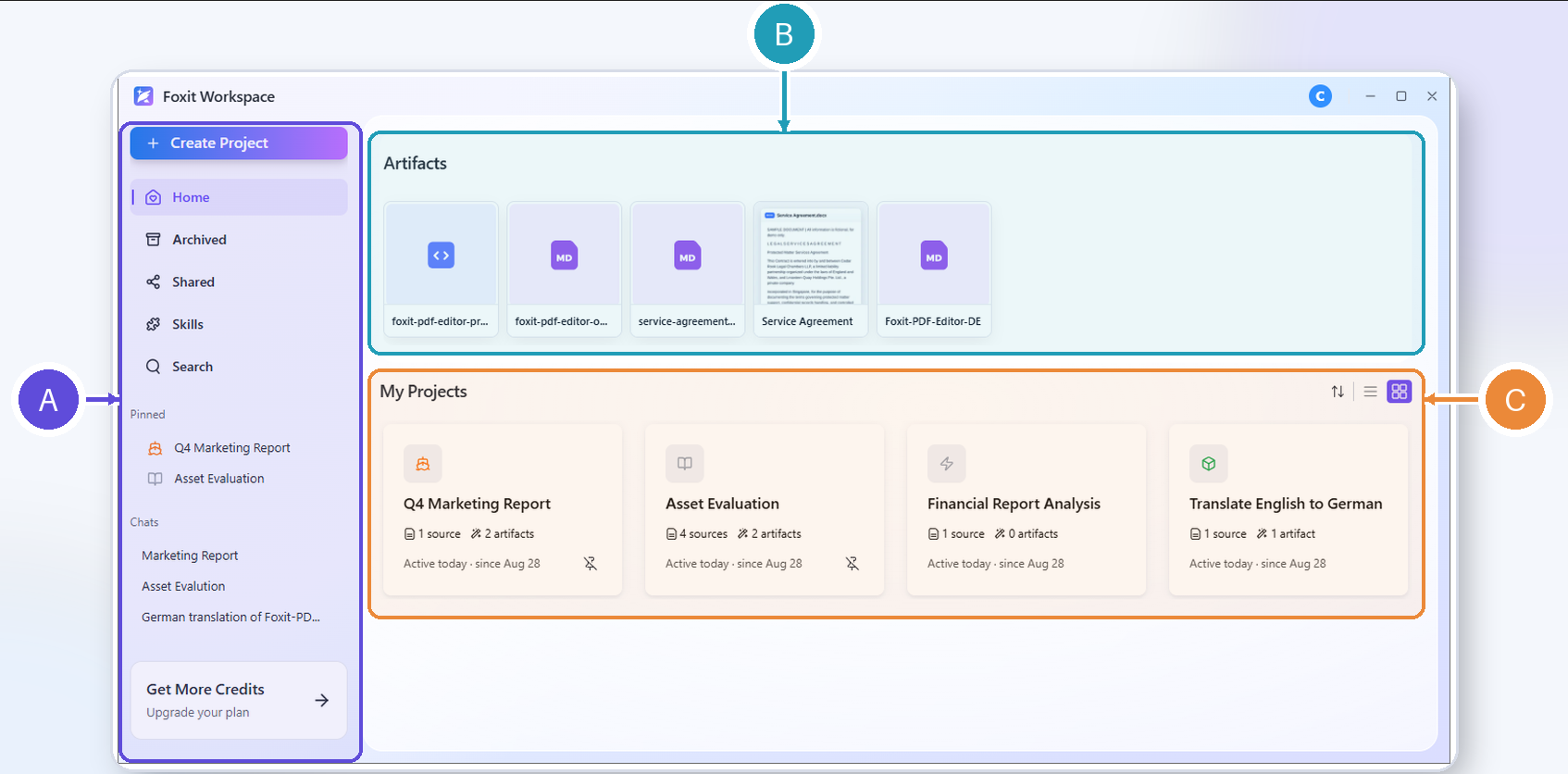
Task: Click the Translate English to German cube icon
Action: 1209,464
